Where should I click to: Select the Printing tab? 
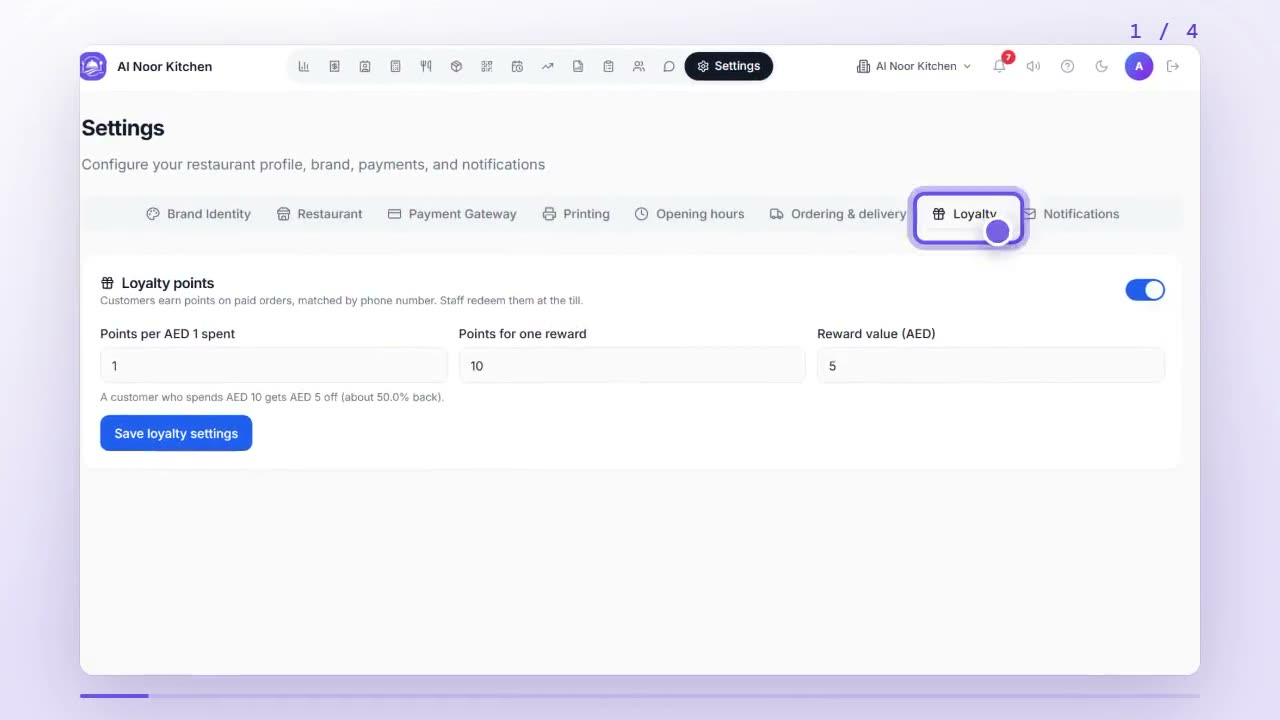tap(576, 214)
